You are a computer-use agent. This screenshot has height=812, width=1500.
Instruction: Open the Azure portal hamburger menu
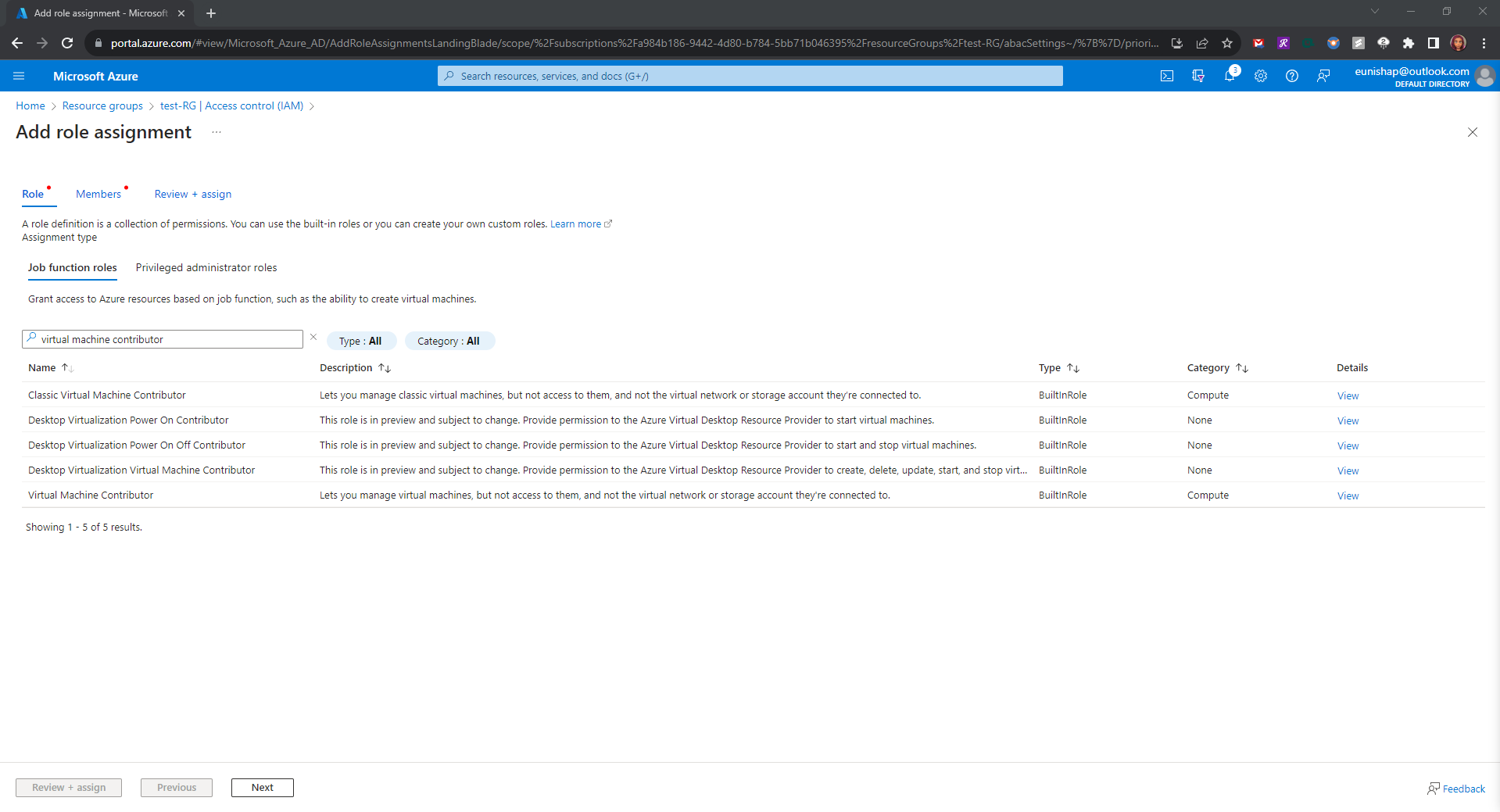pyautogui.click(x=19, y=76)
